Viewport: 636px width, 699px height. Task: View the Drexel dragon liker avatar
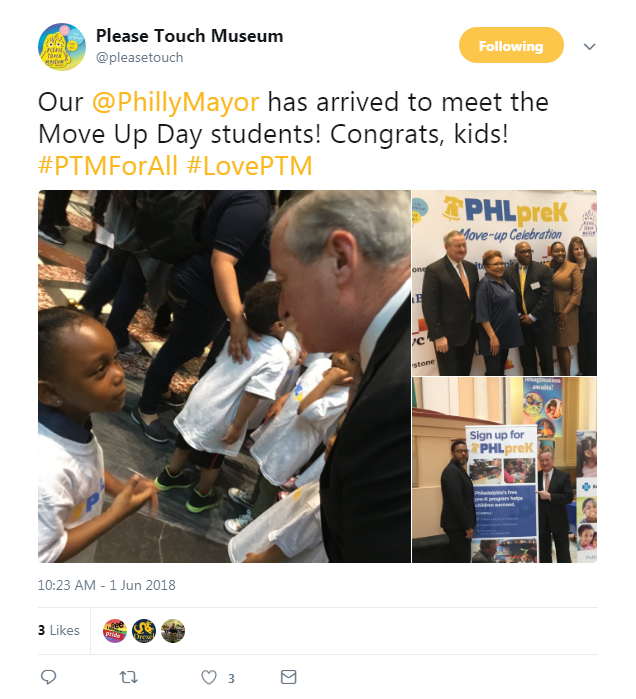click(x=144, y=631)
